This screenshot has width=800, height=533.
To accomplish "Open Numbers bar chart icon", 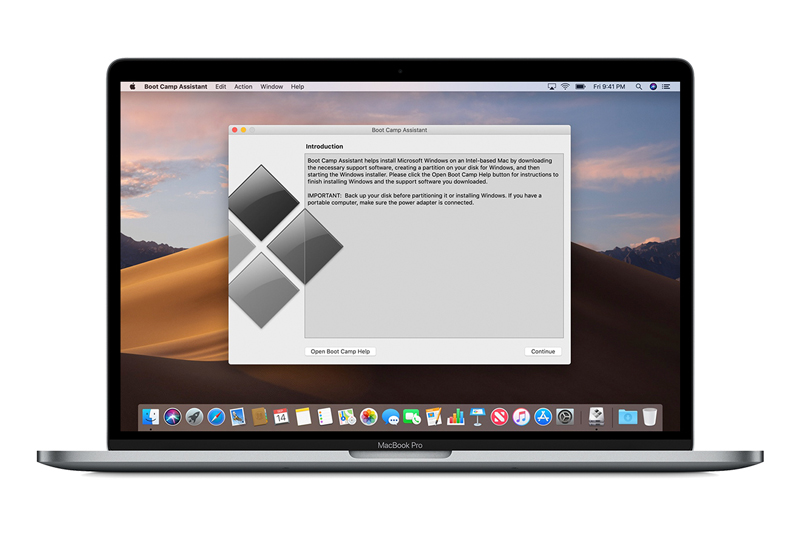I will tap(456, 417).
